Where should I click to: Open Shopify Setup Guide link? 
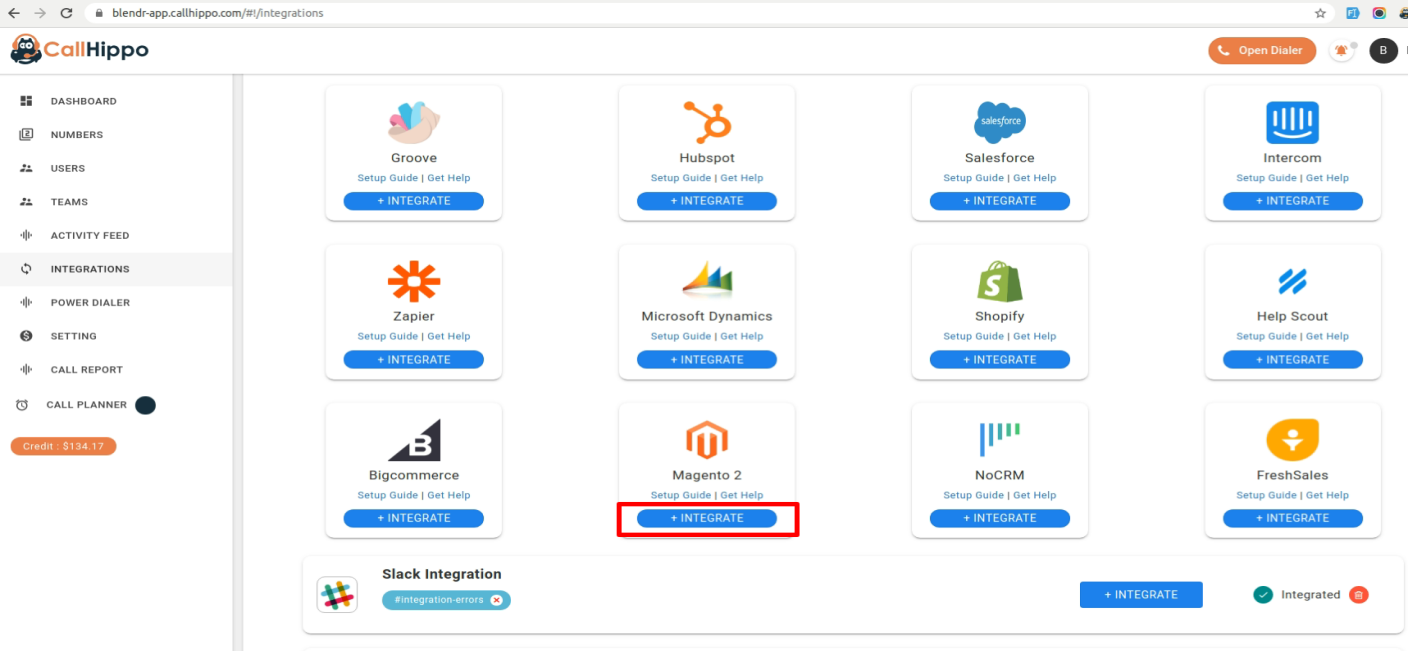[x=973, y=337]
